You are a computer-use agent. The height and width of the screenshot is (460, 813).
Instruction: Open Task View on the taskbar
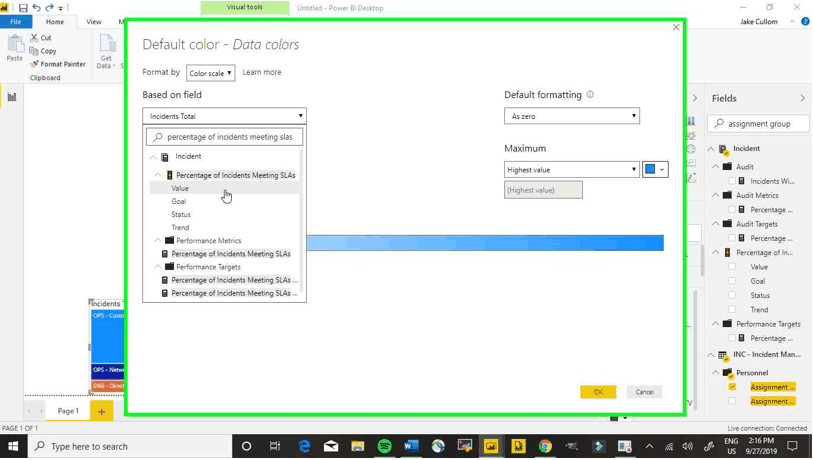[275, 447]
